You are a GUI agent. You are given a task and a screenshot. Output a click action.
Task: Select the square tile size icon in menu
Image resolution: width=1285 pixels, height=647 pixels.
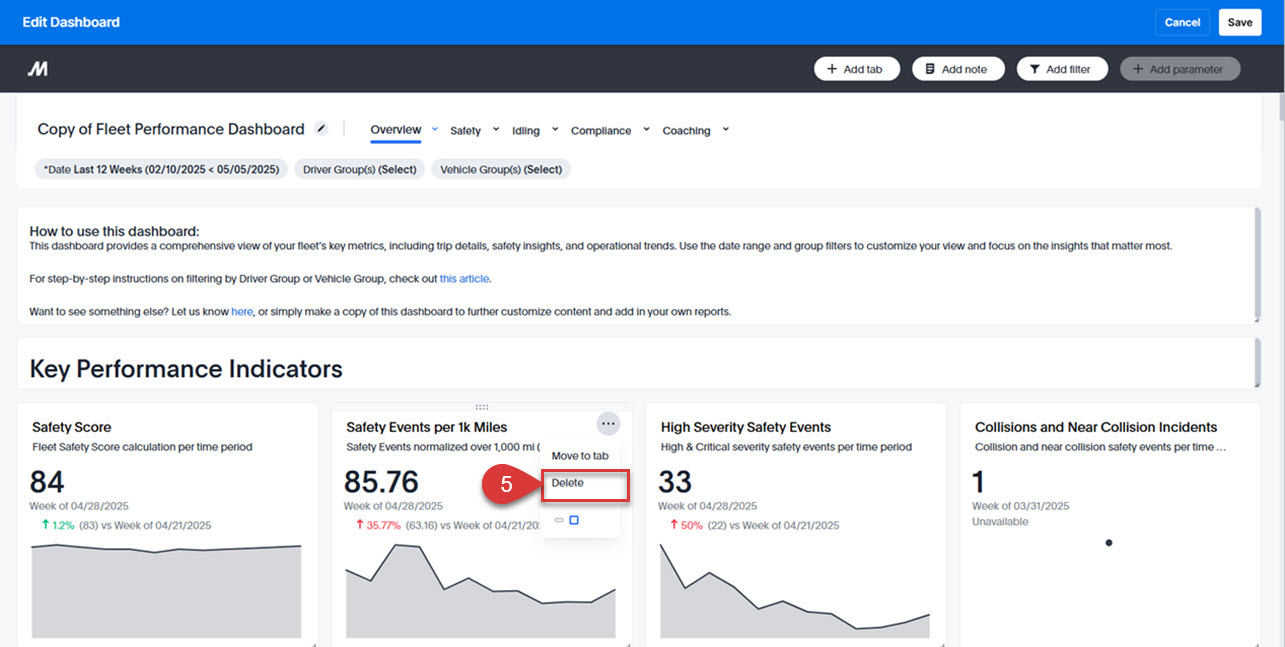click(574, 520)
